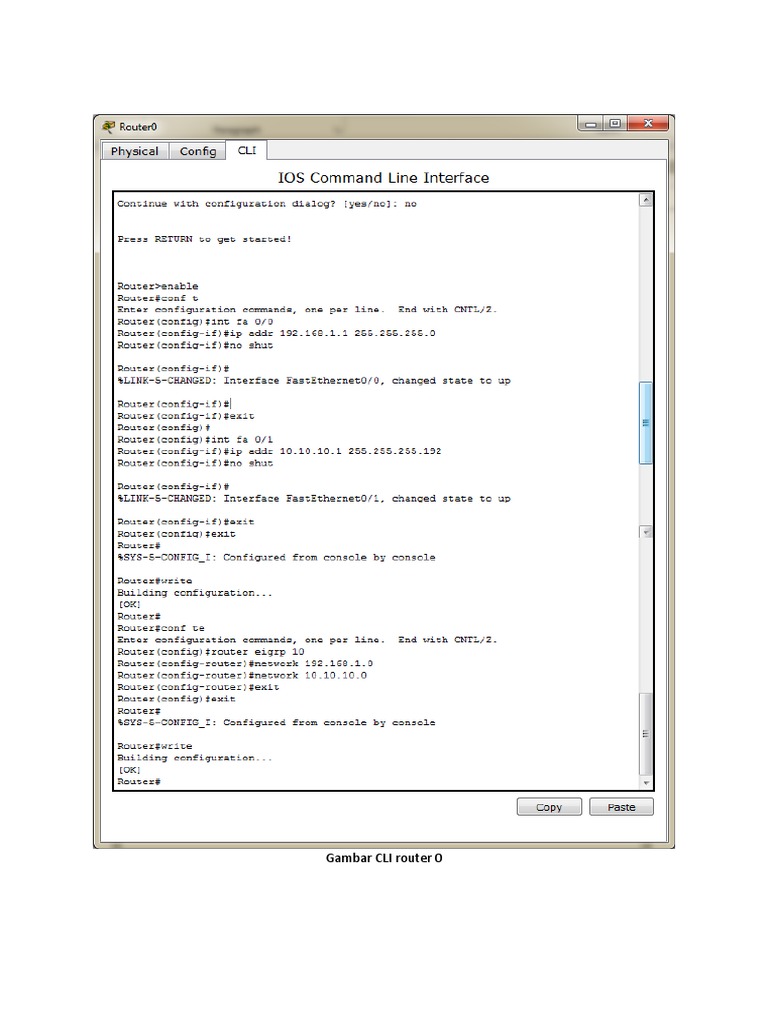Click the 'IOS Command Line Interface' heading
Screen dimensions: 768x1024
click(383, 178)
